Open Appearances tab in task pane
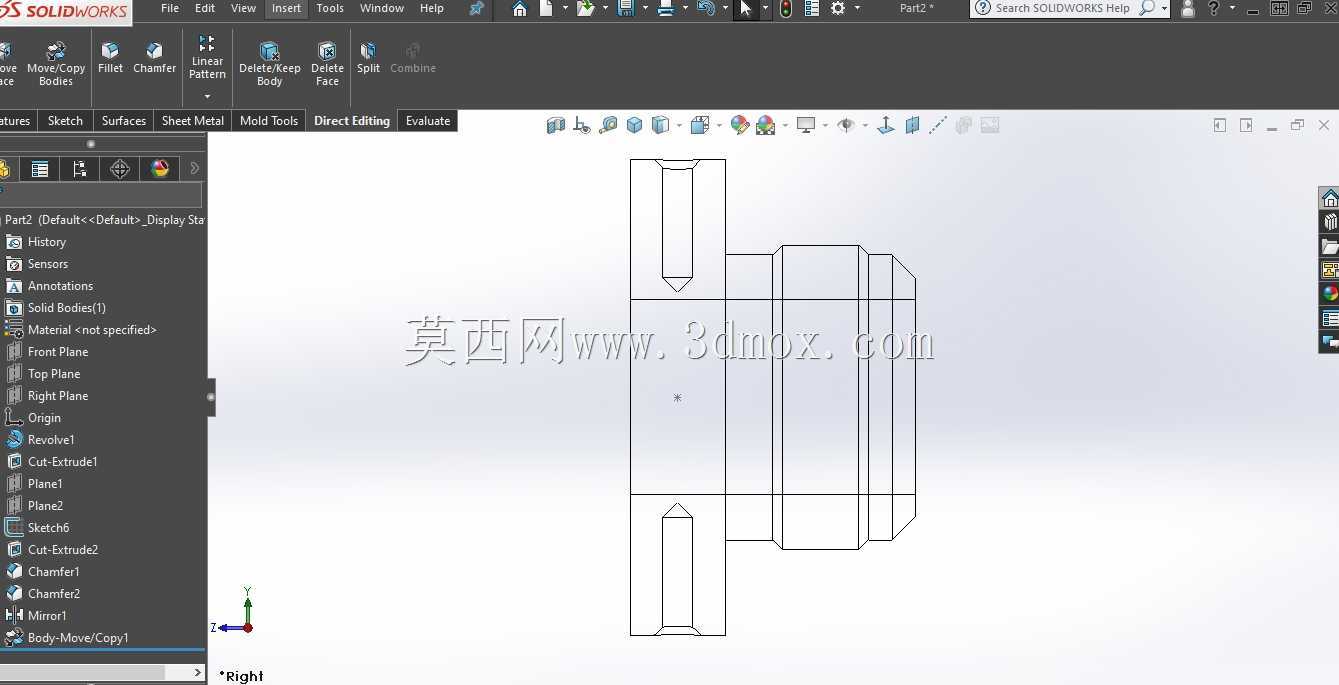 point(1329,294)
